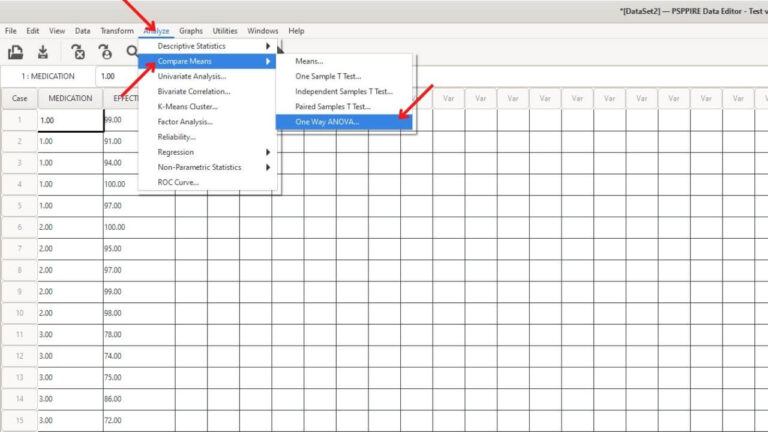
Task: Open the File menu
Action: pyautogui.click(x=11, y=31)
